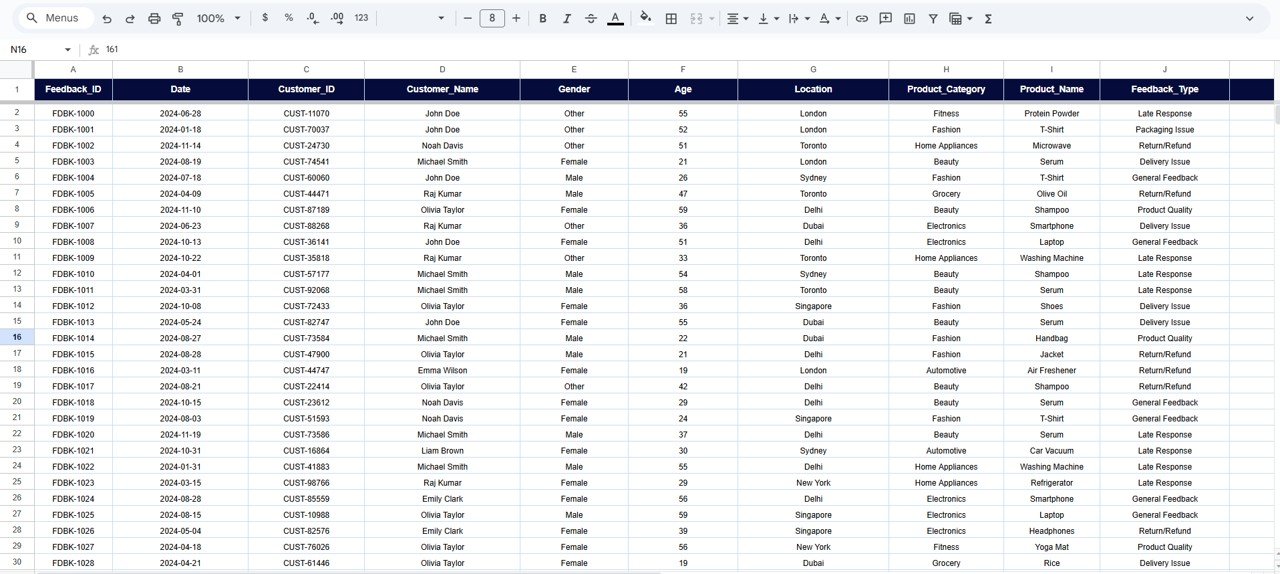Toggle italic formatting
1280x574 pixels.
(567, 18)
